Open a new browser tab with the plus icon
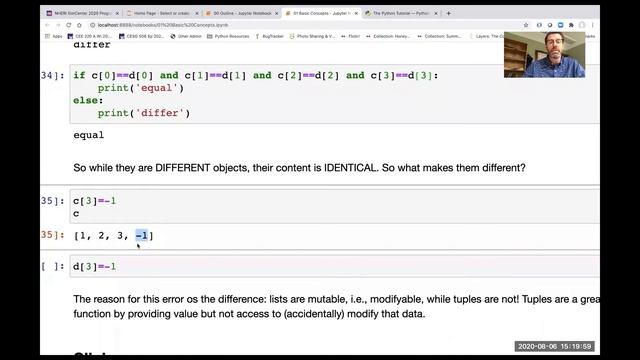Screen dimensions: 640x360 [x=449, y=13]
